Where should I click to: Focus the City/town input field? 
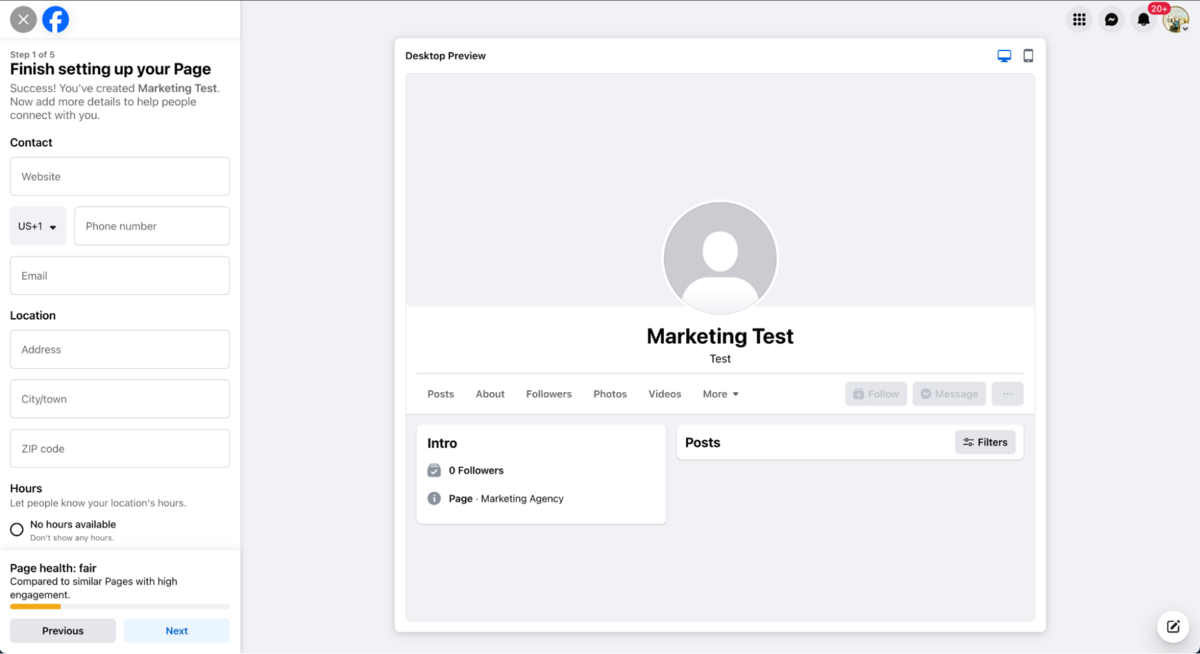pos(120,399)
